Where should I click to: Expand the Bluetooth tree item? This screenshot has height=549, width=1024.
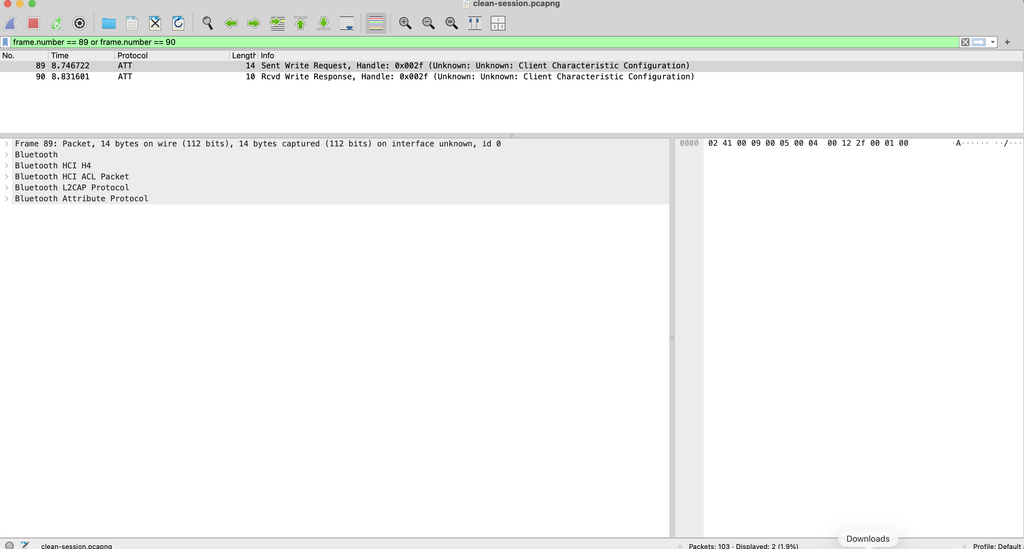pyautogui.click(x=7, y=155)
